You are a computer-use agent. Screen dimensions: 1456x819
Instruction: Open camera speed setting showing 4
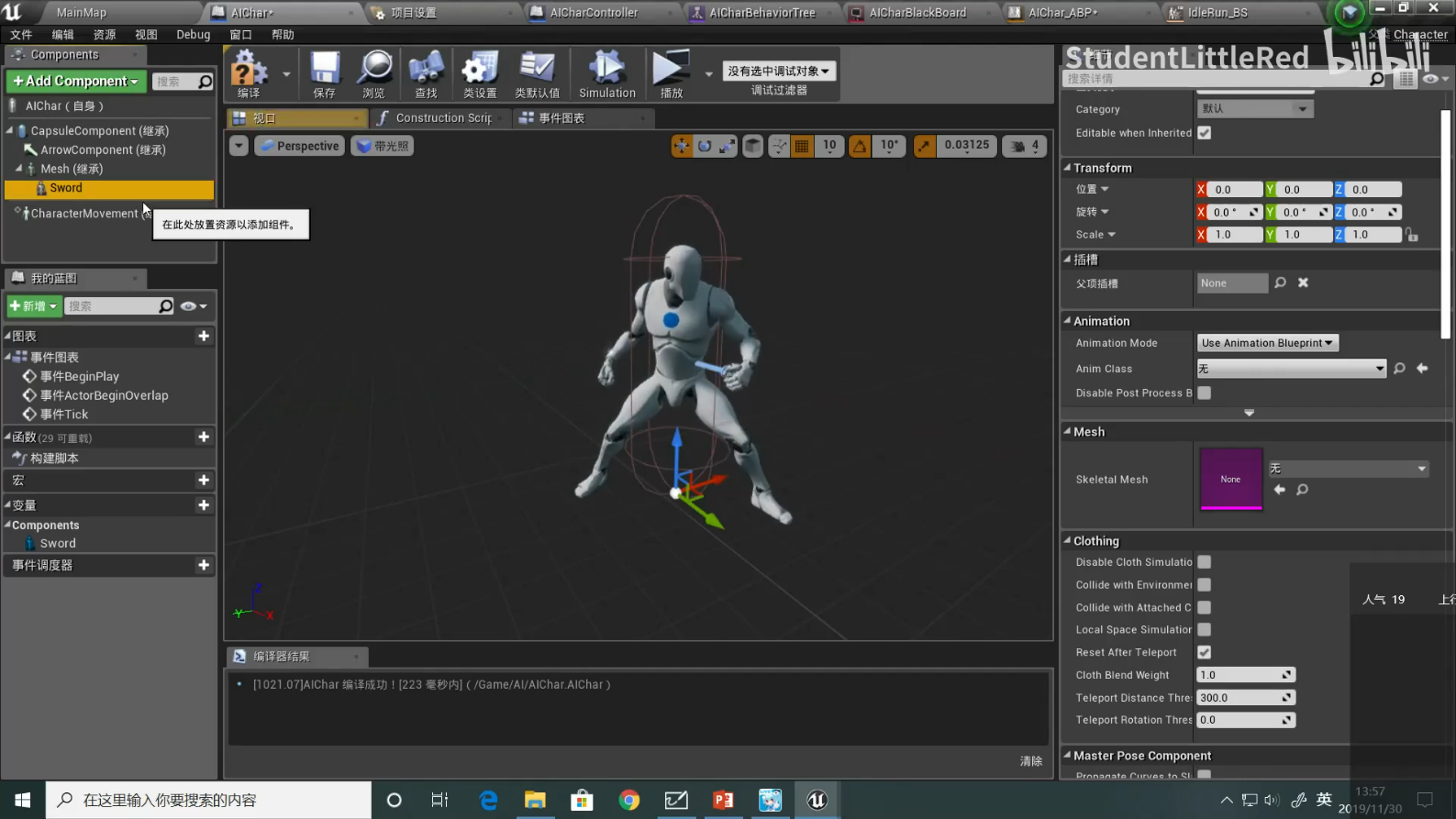coord(1025,146)
